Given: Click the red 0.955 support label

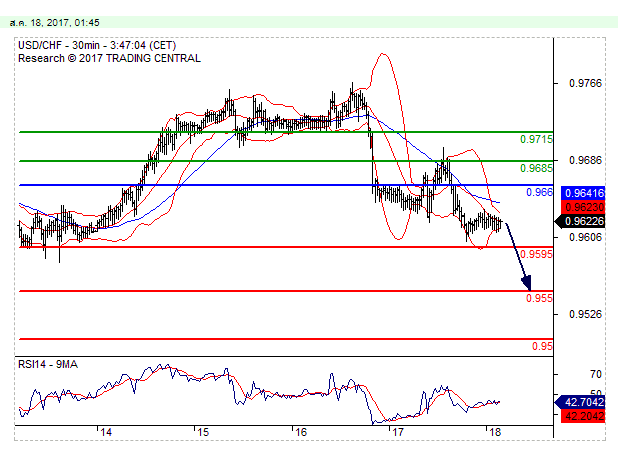Looking at the screenshot, I should pos(539,298).
